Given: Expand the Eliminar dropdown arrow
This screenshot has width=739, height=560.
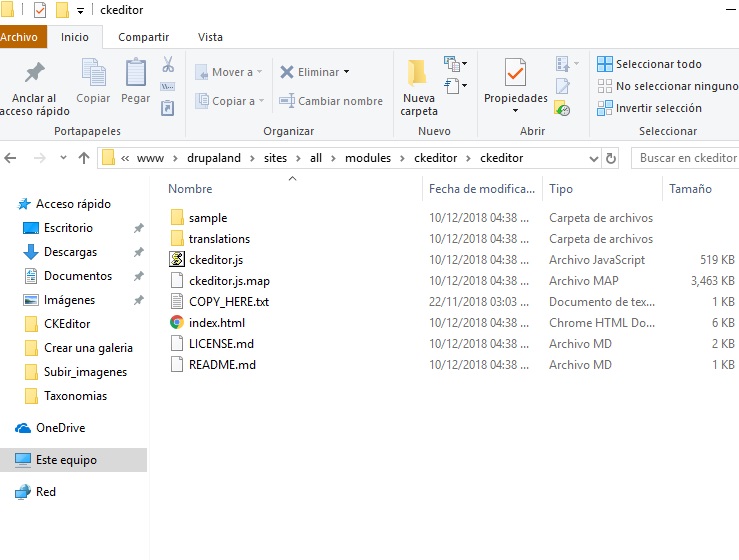Looking at the screenshot, I should [x=346, y=72].
